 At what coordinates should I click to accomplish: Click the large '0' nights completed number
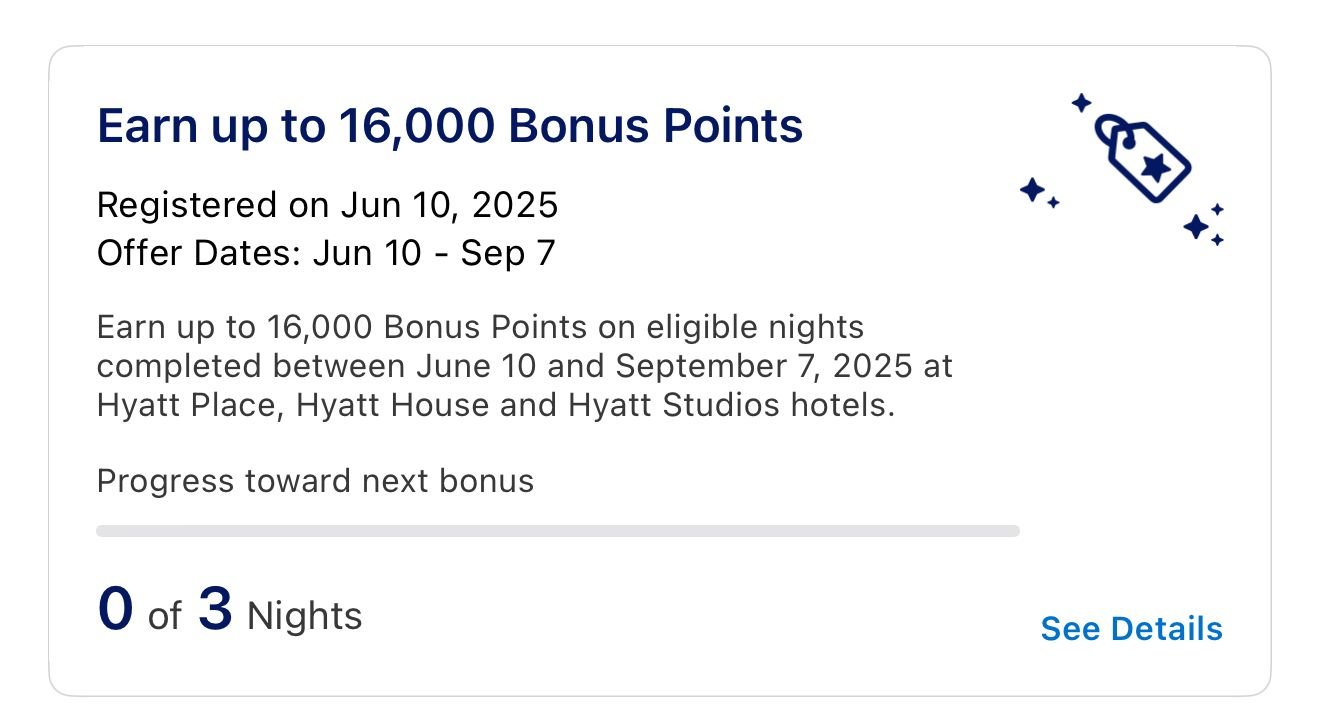pyautogui.click(x=115, y=610)
